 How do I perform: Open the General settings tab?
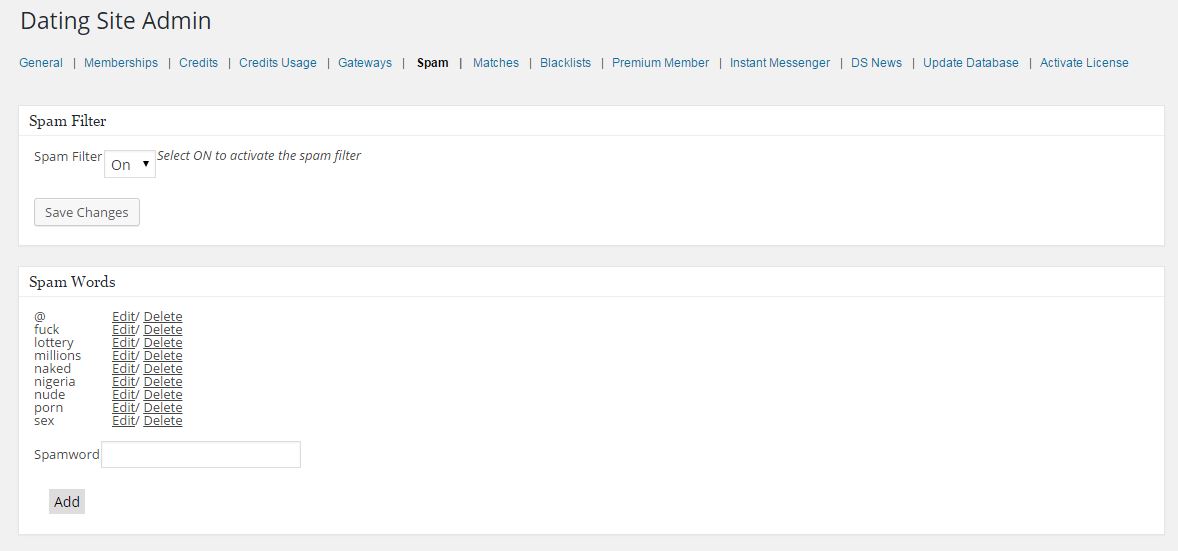[x=41, y=63]
